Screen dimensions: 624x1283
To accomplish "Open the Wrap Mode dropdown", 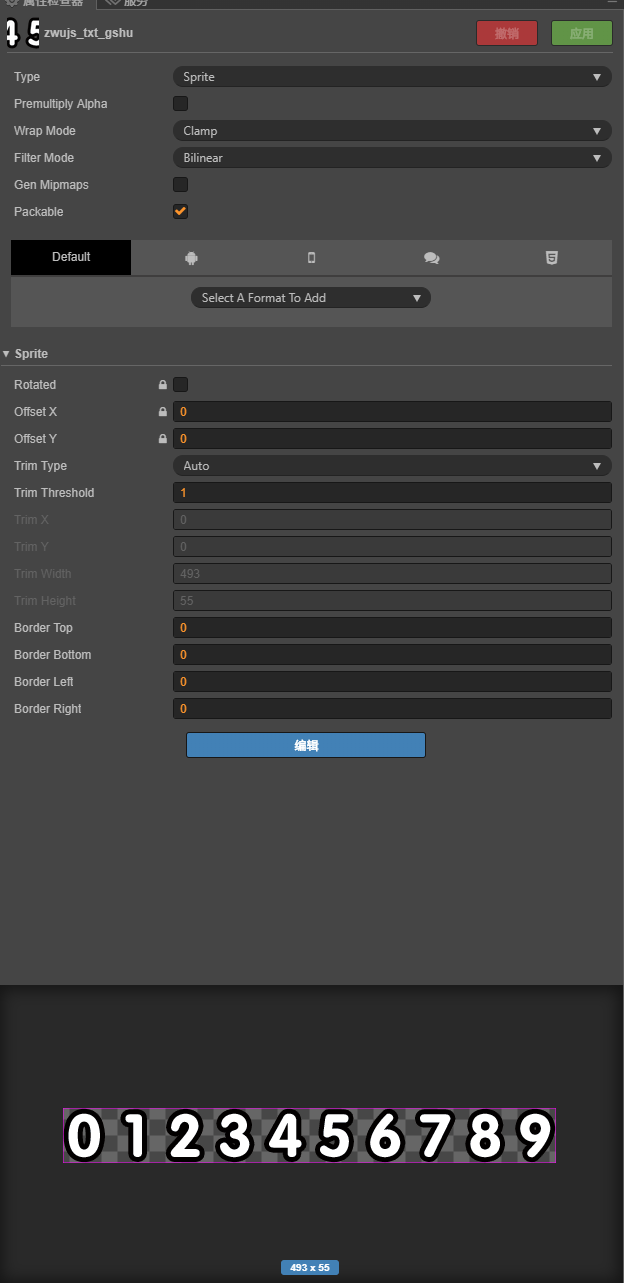I will tap(391, 131).
